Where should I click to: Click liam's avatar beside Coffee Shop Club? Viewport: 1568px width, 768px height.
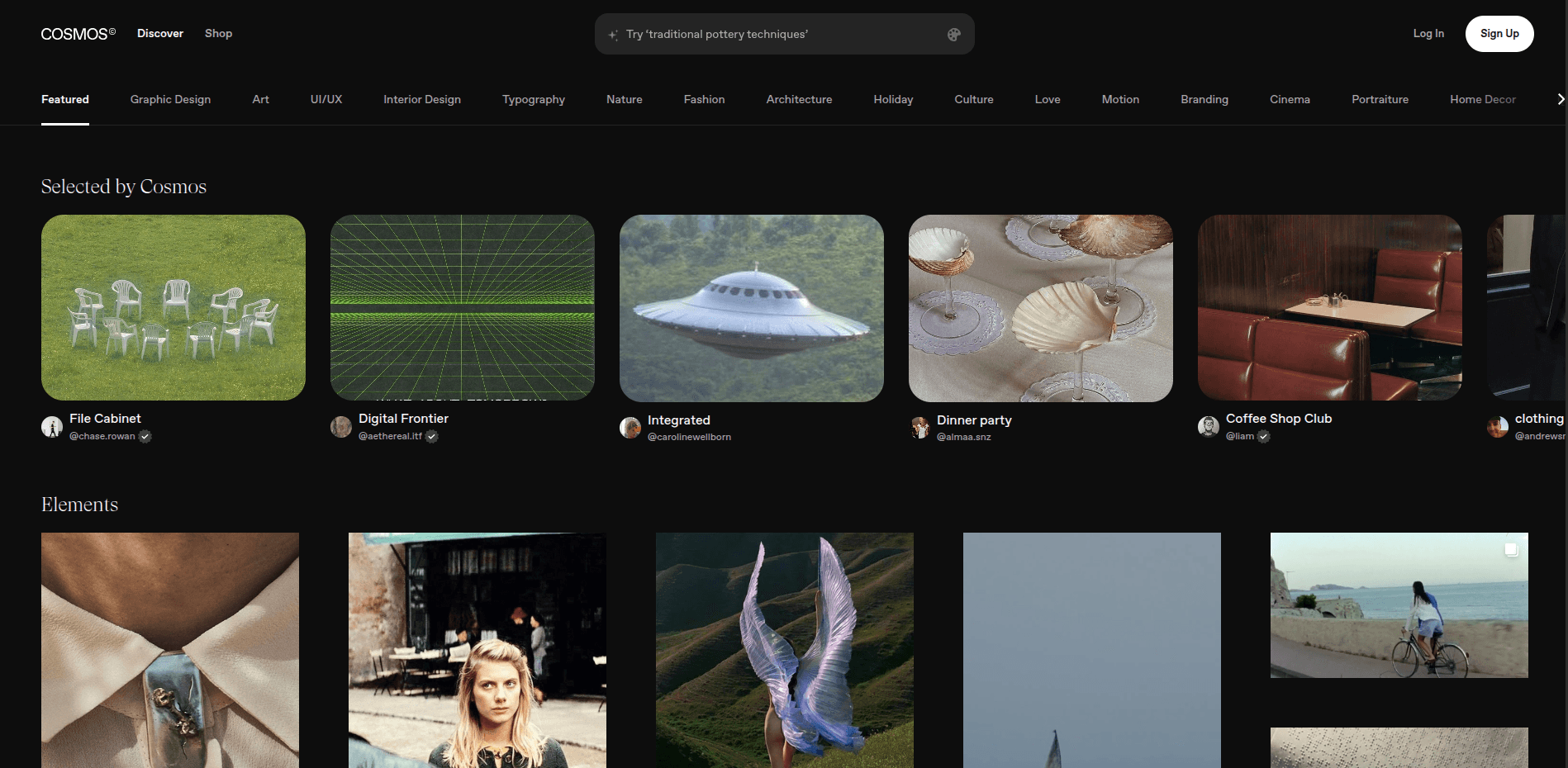pos(1209,427)
